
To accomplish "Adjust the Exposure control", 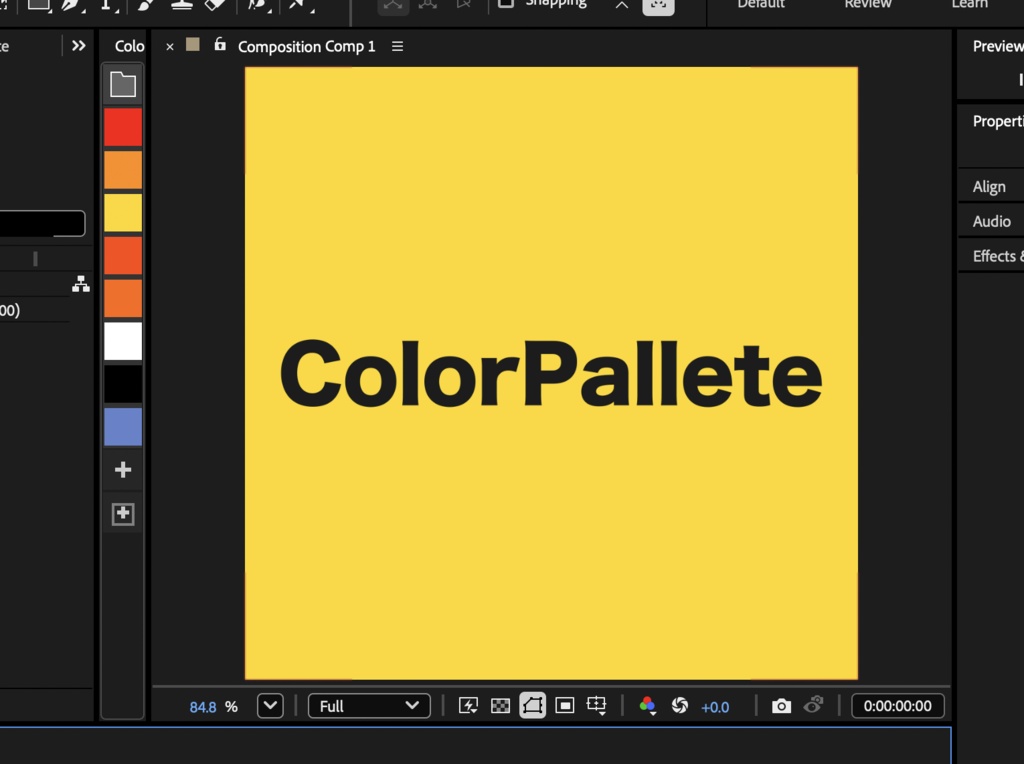I will tap(716, 707).
